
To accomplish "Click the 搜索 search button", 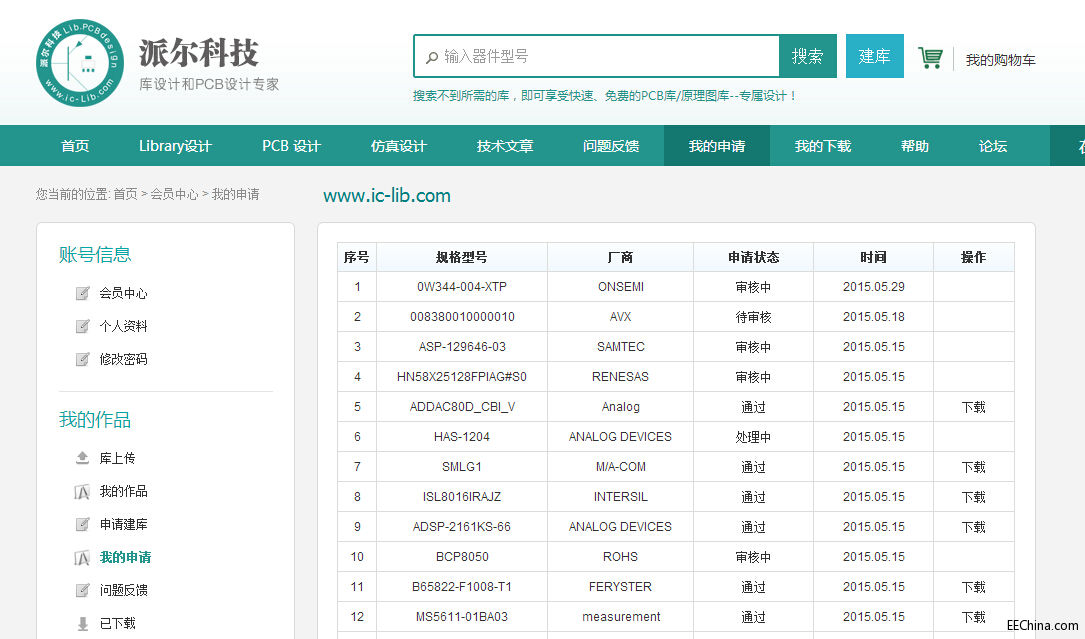I will (808, 56).
